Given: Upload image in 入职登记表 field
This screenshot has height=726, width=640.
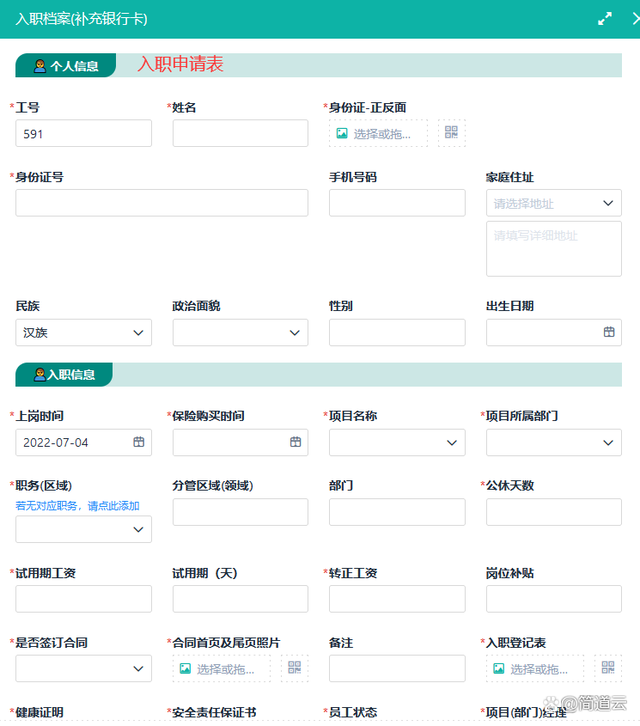Looking at the screenshot, I should click(535, 668).
